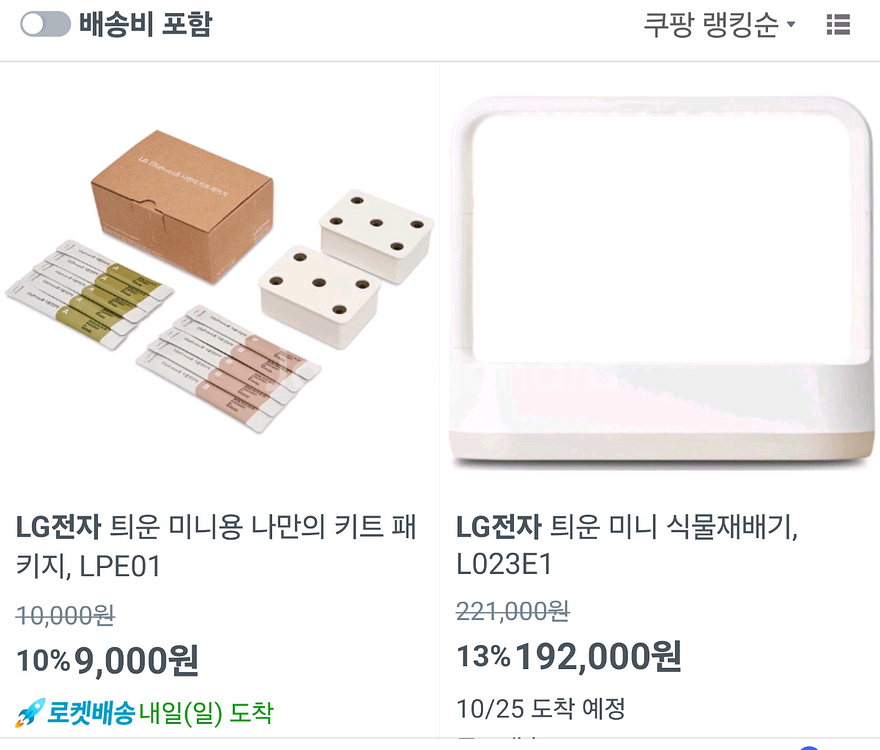Expand the sorting options menu
The width and height of the screenshot is (880, 750).
click(x=710, y=25)
